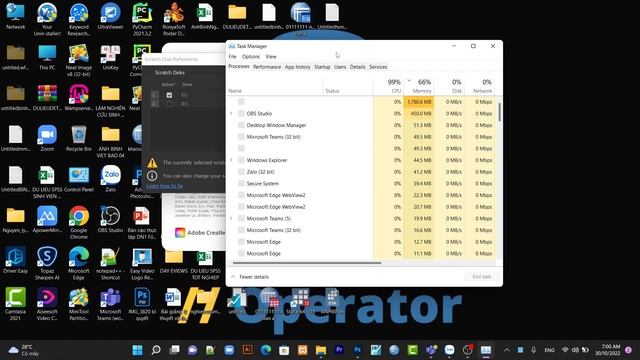Open the Topaz Sharpen AI desktop shortcut
The height and width of the screenshot is (360, 640).
(47, 263)
